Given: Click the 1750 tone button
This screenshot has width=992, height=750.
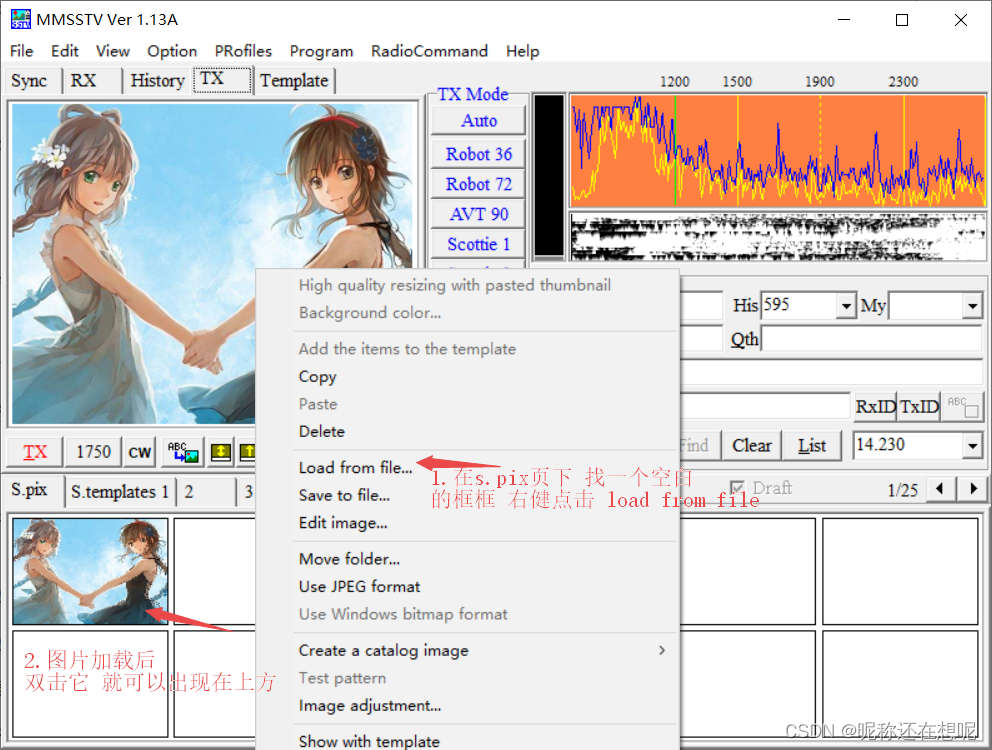Looking at the screenshot, I should click(x=94, y=452).
